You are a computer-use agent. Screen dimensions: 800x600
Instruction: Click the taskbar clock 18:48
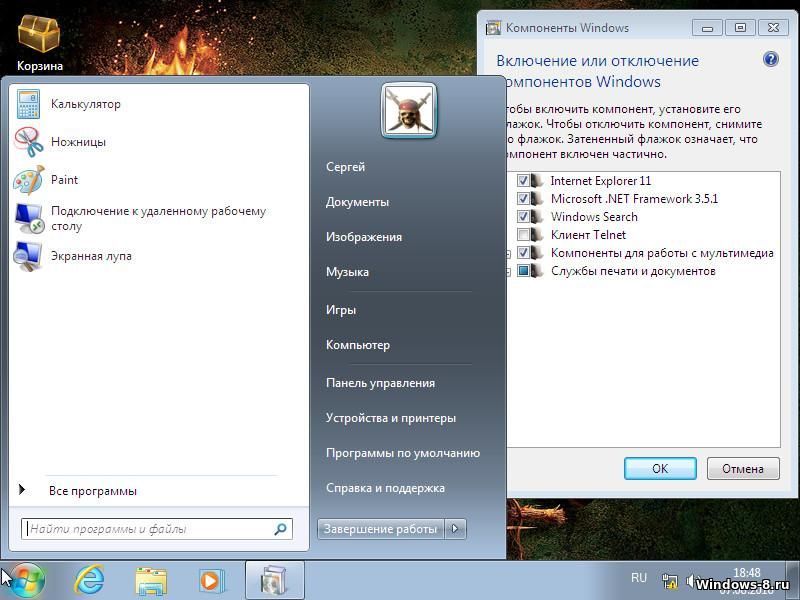tap(746, 573)
